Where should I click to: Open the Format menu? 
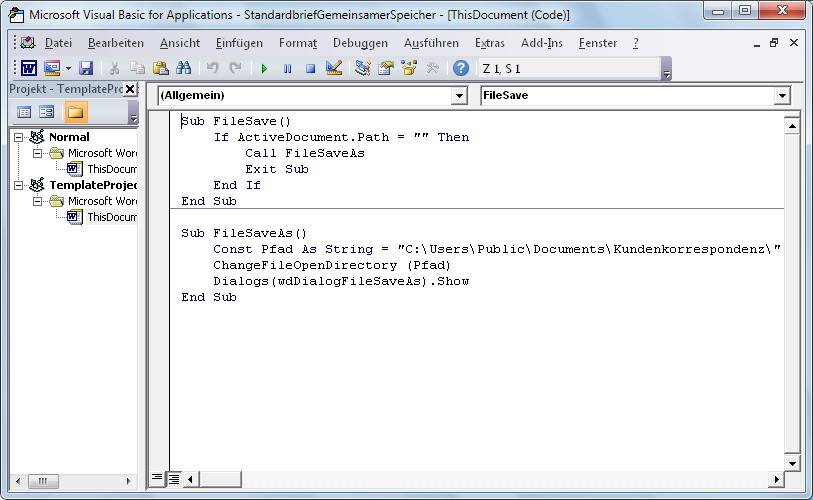pos(298,43)
